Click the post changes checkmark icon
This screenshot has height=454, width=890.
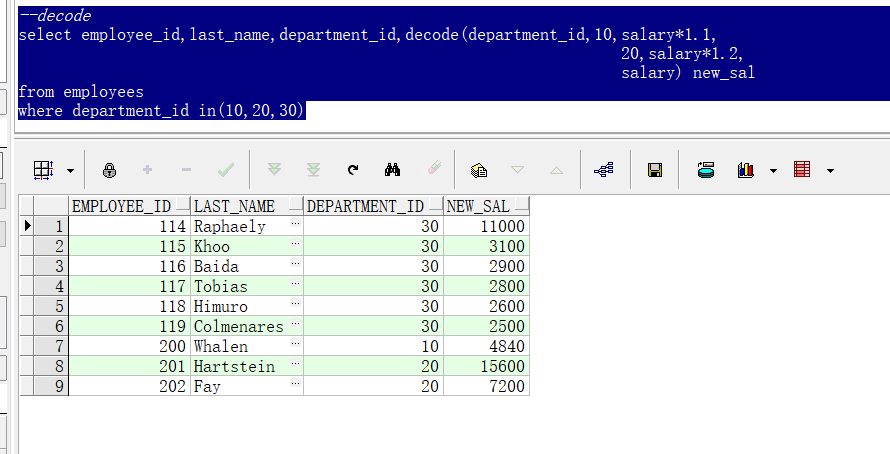pos(226,169)
